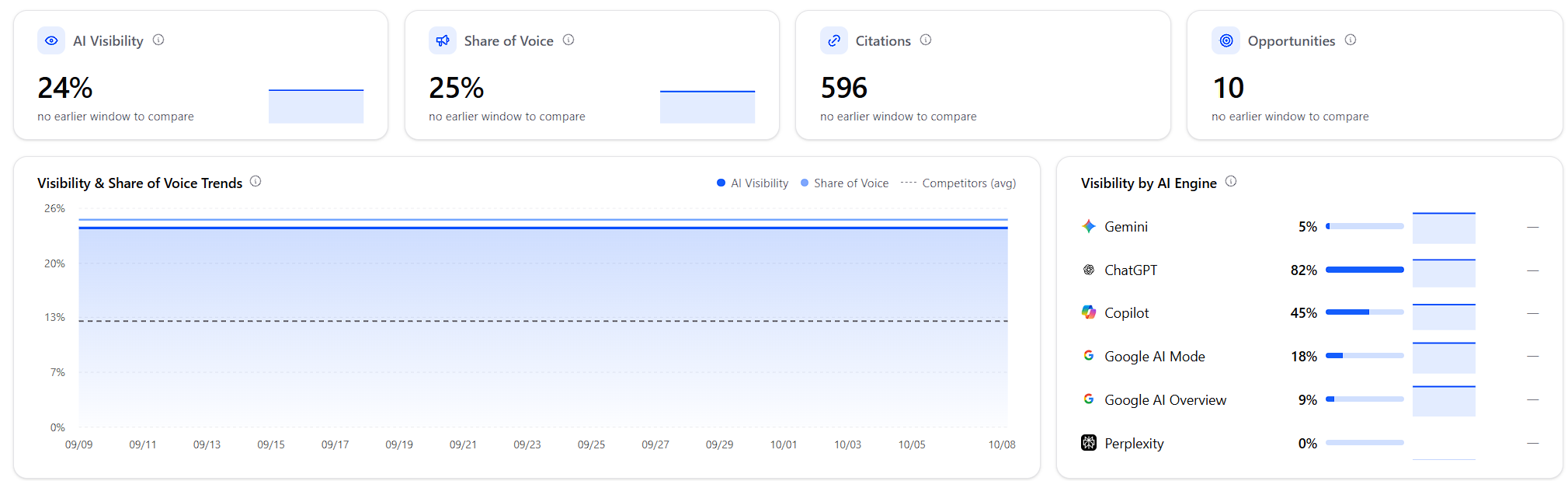The image size is (1568, 481).
Task: Click "no earlier window to compare" under Citations
Action: 899,117
